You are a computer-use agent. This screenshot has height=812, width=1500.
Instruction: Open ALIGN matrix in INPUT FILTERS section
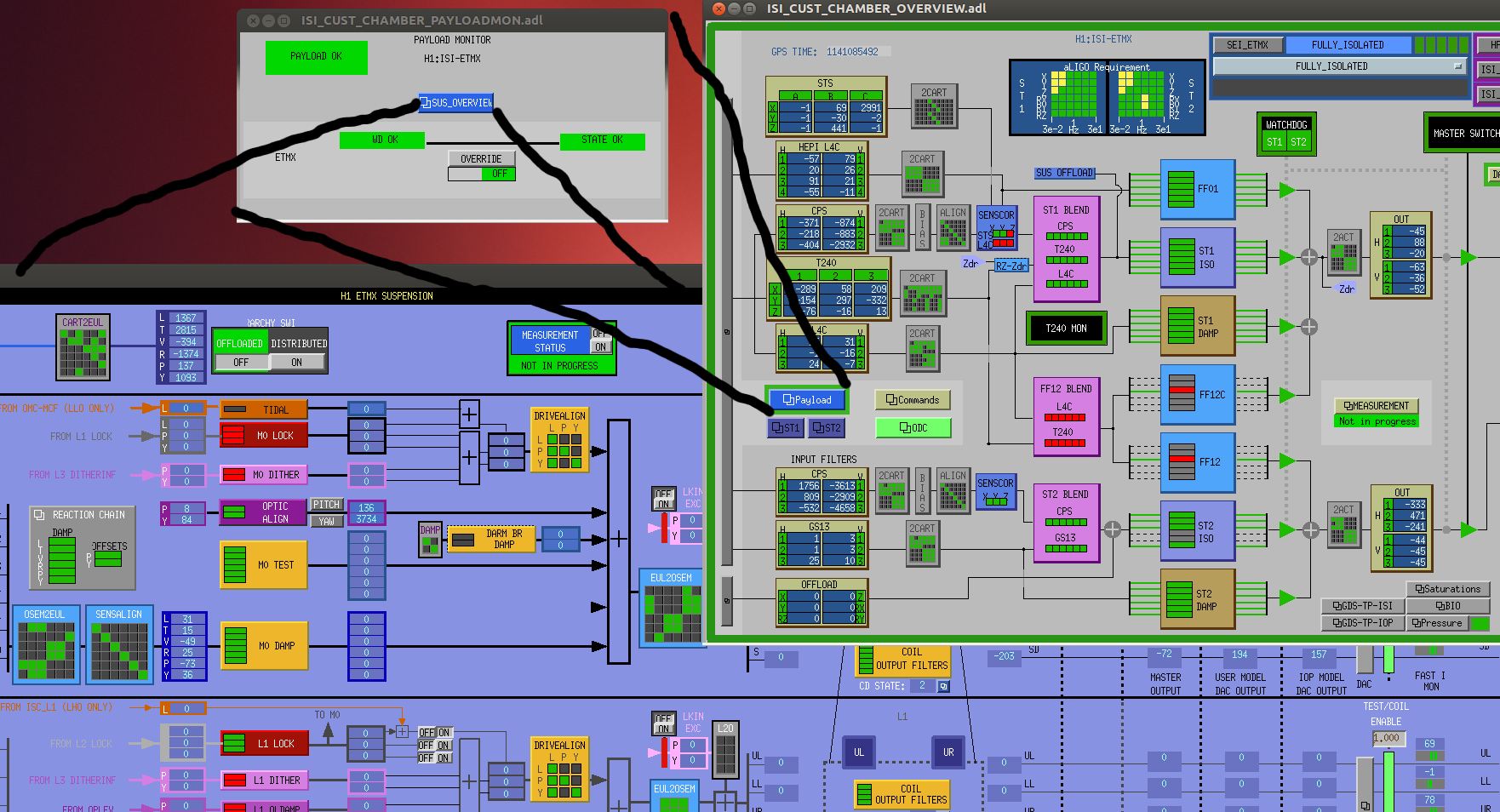(x=953, y=491)
